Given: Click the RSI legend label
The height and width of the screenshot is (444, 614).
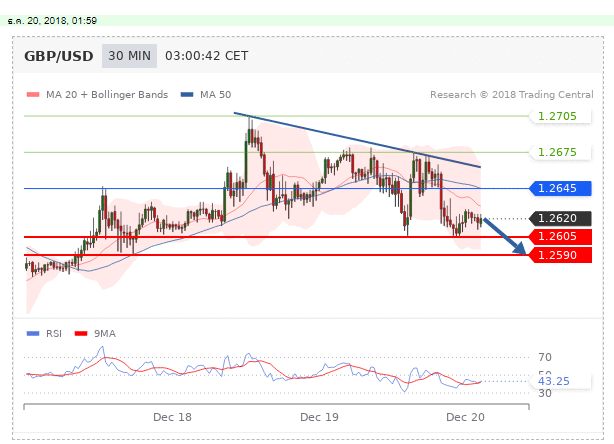Looking at the screenshot, I should pos(54,334).
